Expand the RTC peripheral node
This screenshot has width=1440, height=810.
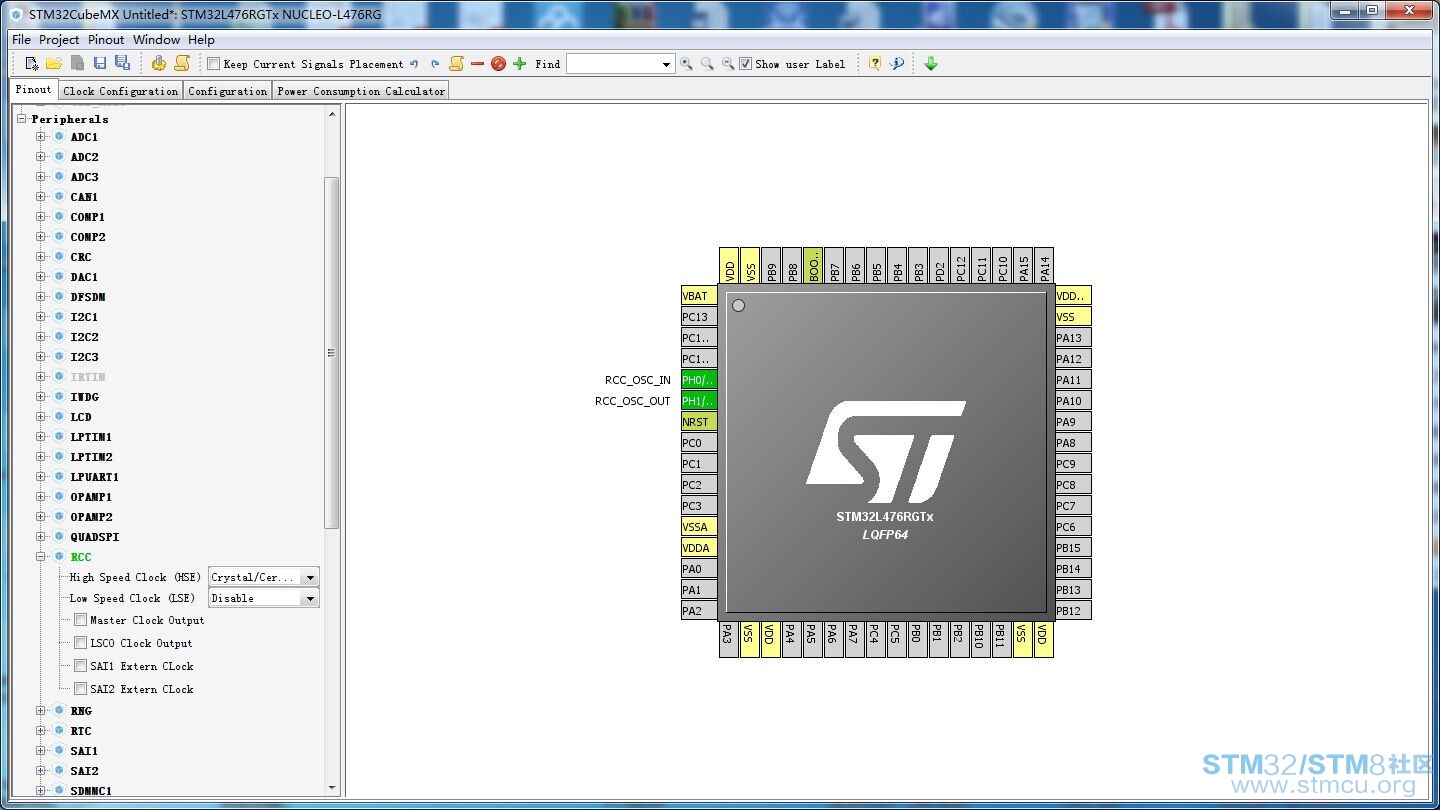tap(41, 731)
